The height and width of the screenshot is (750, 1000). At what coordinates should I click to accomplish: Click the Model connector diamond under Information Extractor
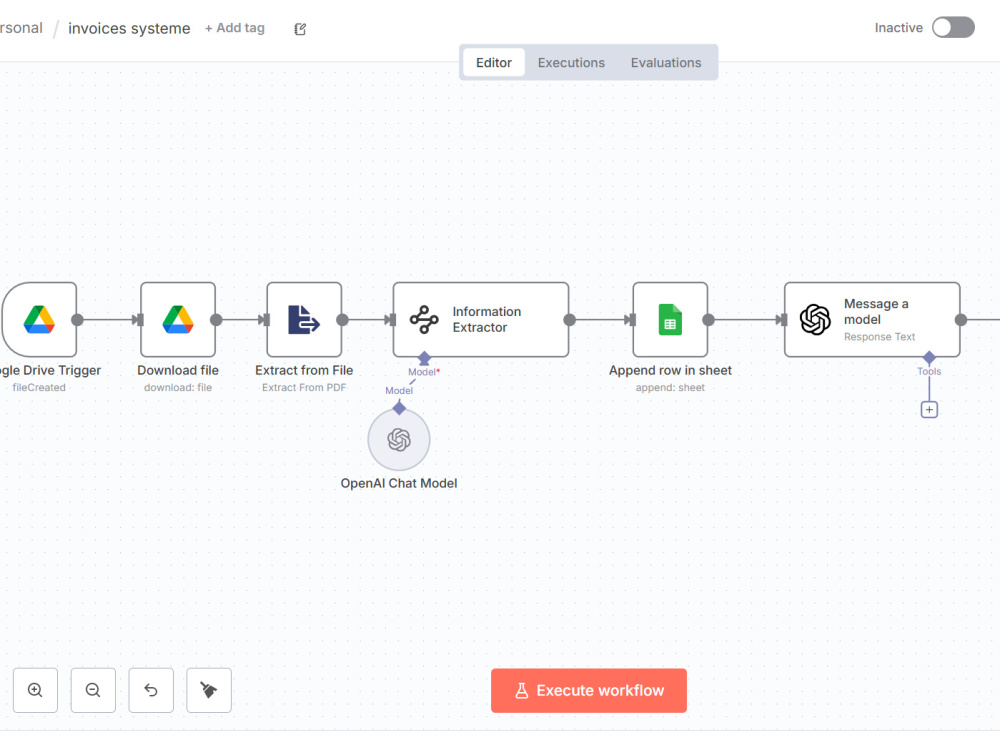pyautogui.click(x=424, y=358)
